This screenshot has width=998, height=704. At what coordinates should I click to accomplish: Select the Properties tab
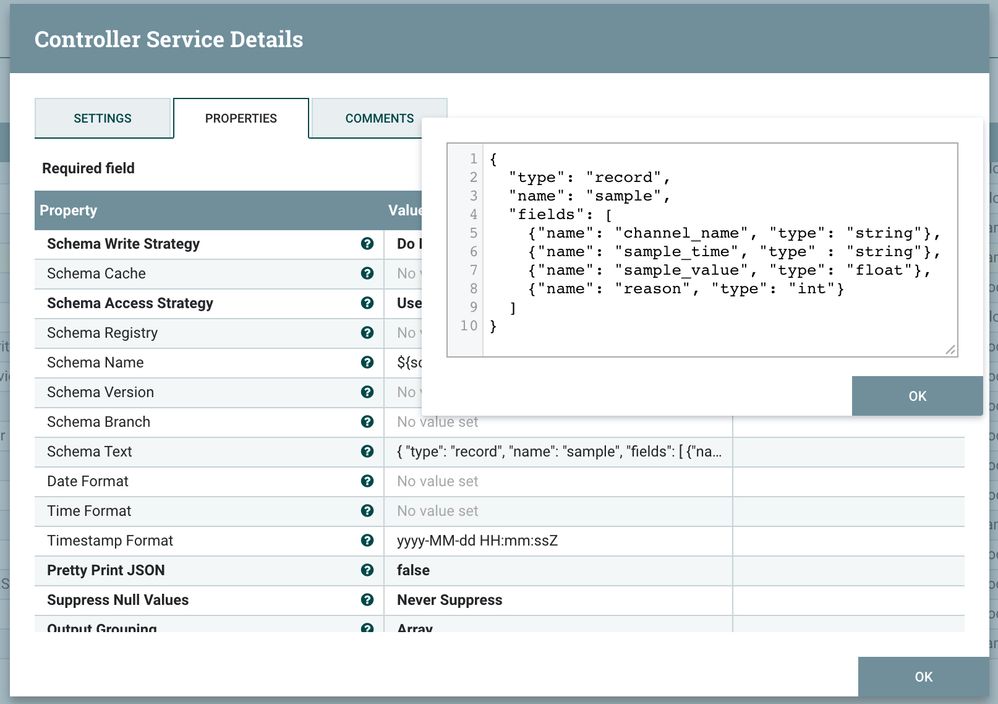point(241,118)
